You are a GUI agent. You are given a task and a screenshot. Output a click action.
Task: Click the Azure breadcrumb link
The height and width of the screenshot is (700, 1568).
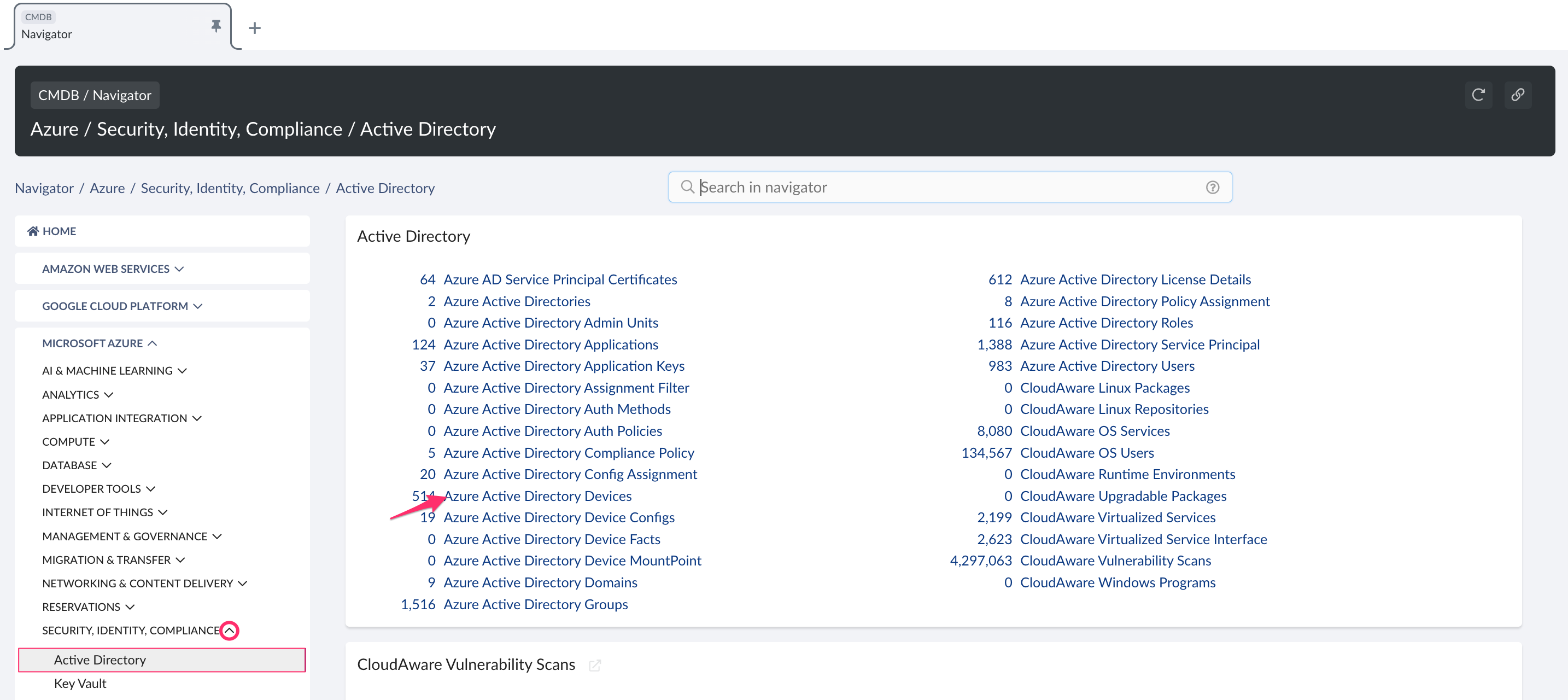107,188
